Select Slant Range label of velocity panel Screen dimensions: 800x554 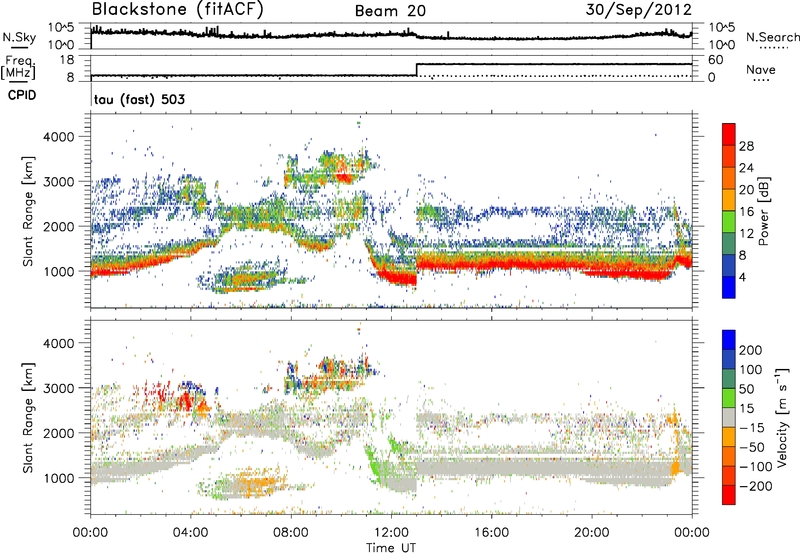pyautogui.click(x=28, y=418)
